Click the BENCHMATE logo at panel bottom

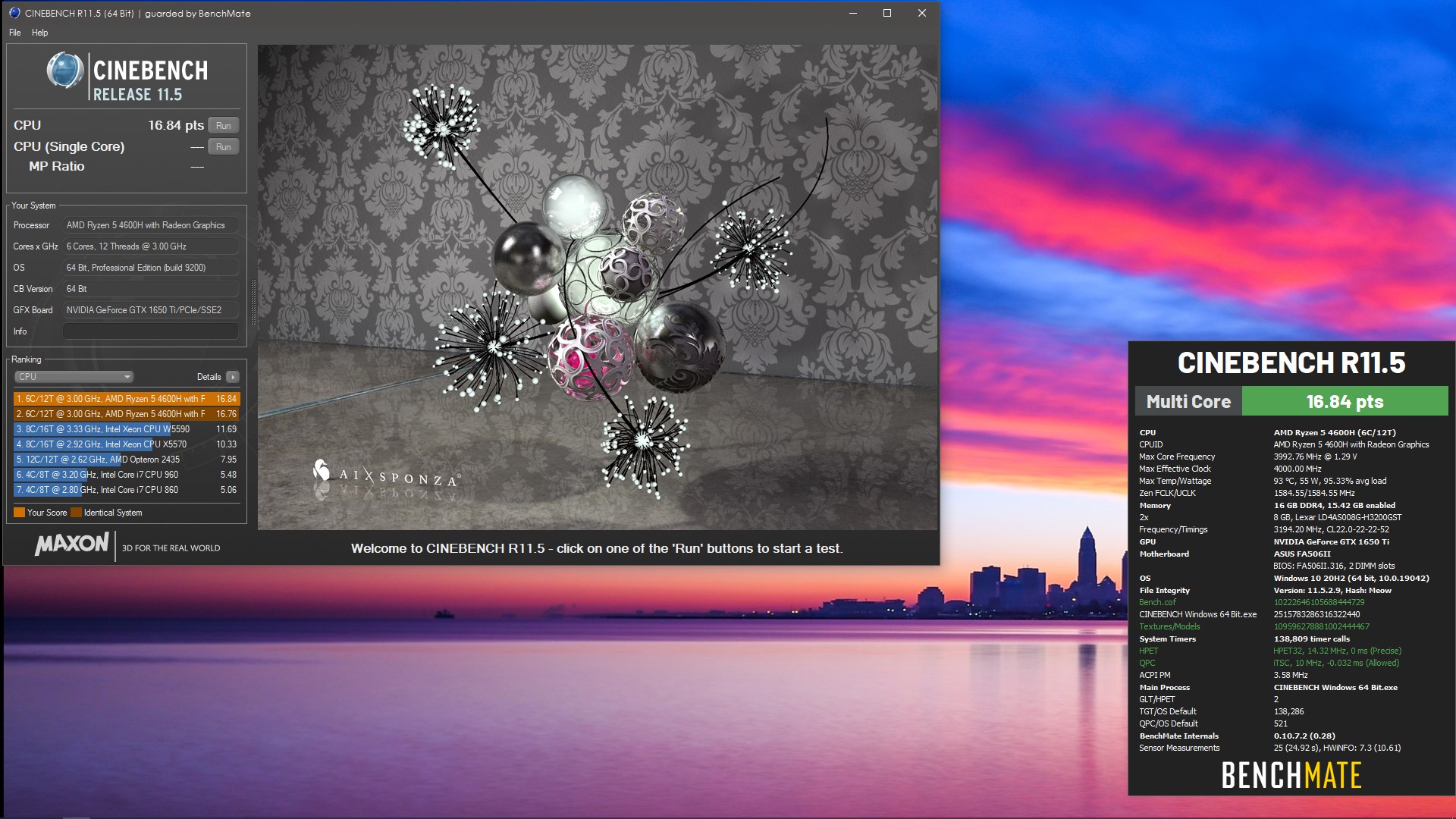pyautogui.click(x=1291, y=776)
